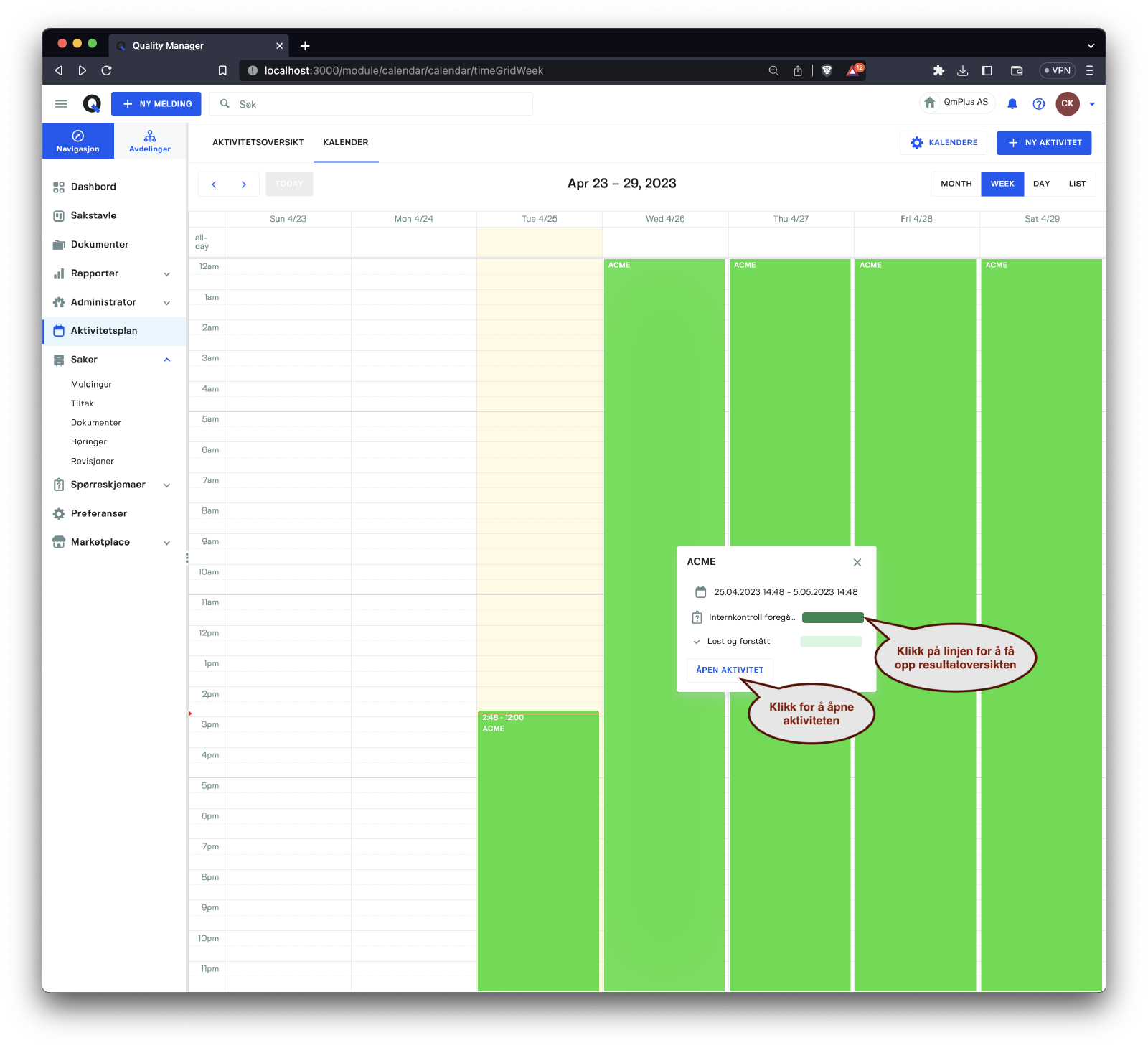Go to the next week arrow
This screenshot has width=1148, height=1048.
244,184
